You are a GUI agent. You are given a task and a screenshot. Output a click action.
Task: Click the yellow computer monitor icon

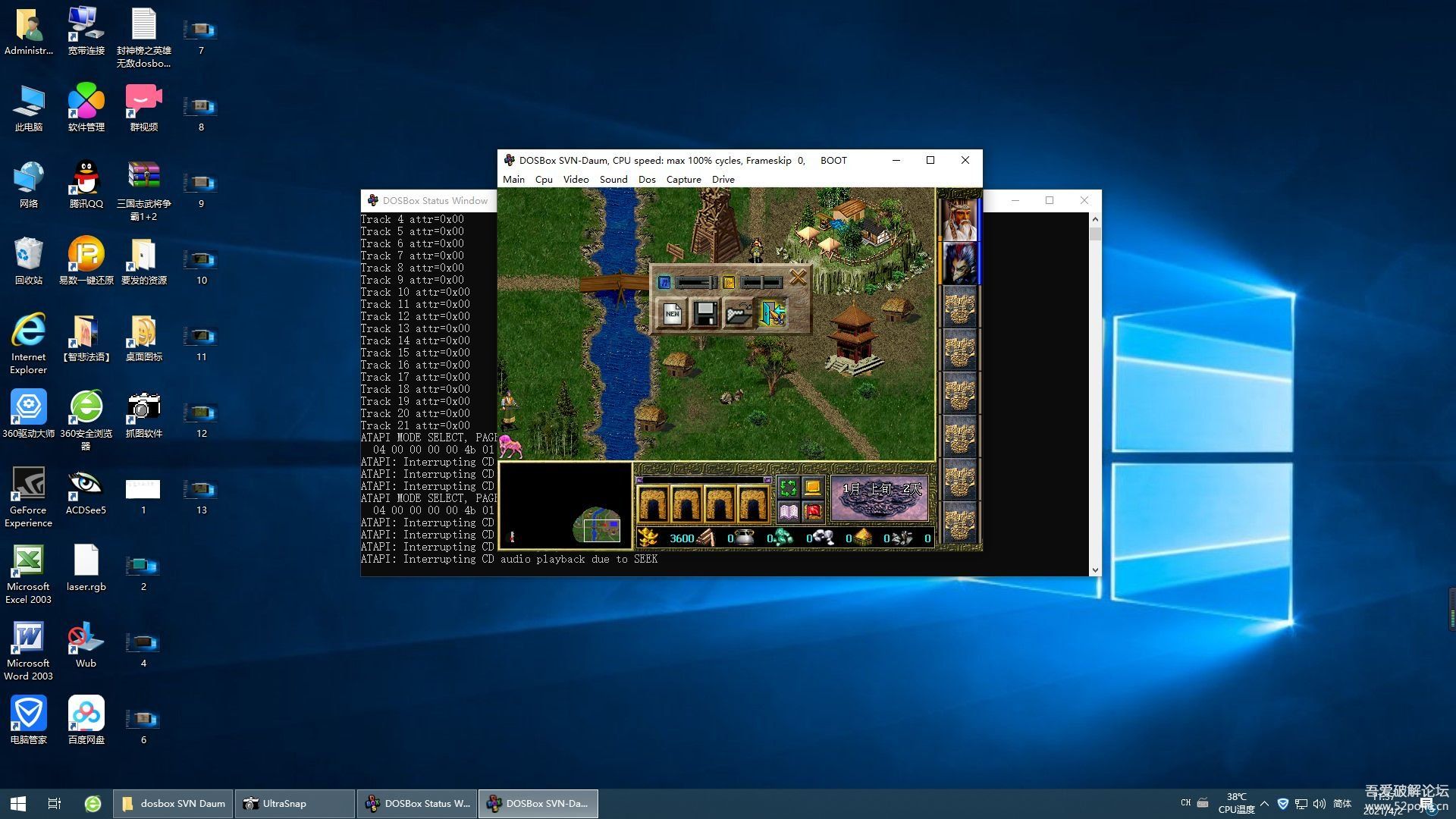click(x=812, y=488)
